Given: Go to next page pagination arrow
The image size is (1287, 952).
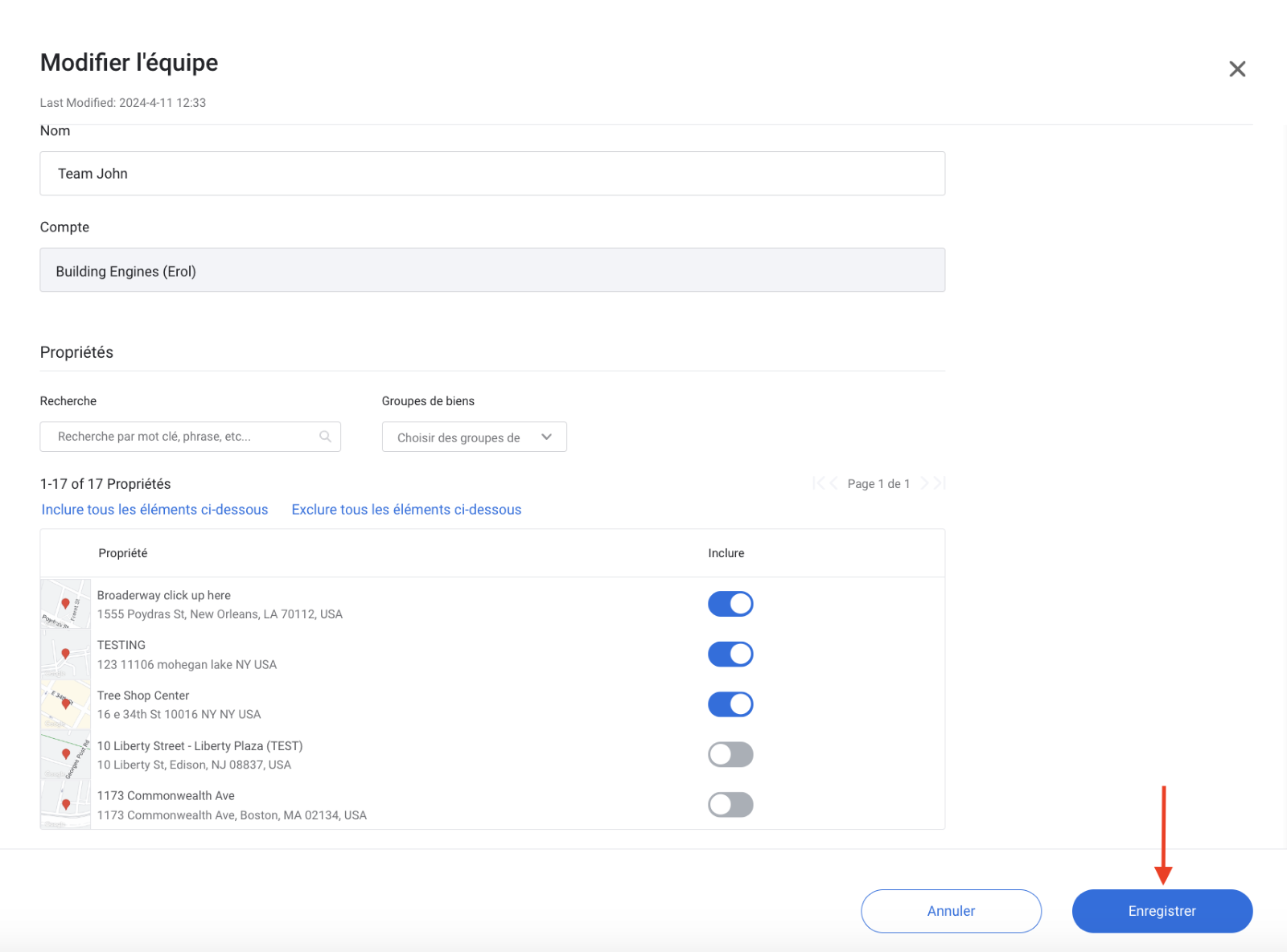Looking at the screenshot, I should 925,483.
